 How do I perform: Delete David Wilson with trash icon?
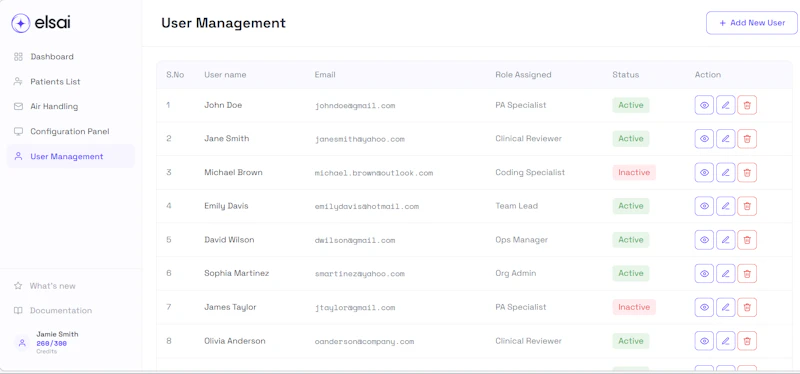747,240
